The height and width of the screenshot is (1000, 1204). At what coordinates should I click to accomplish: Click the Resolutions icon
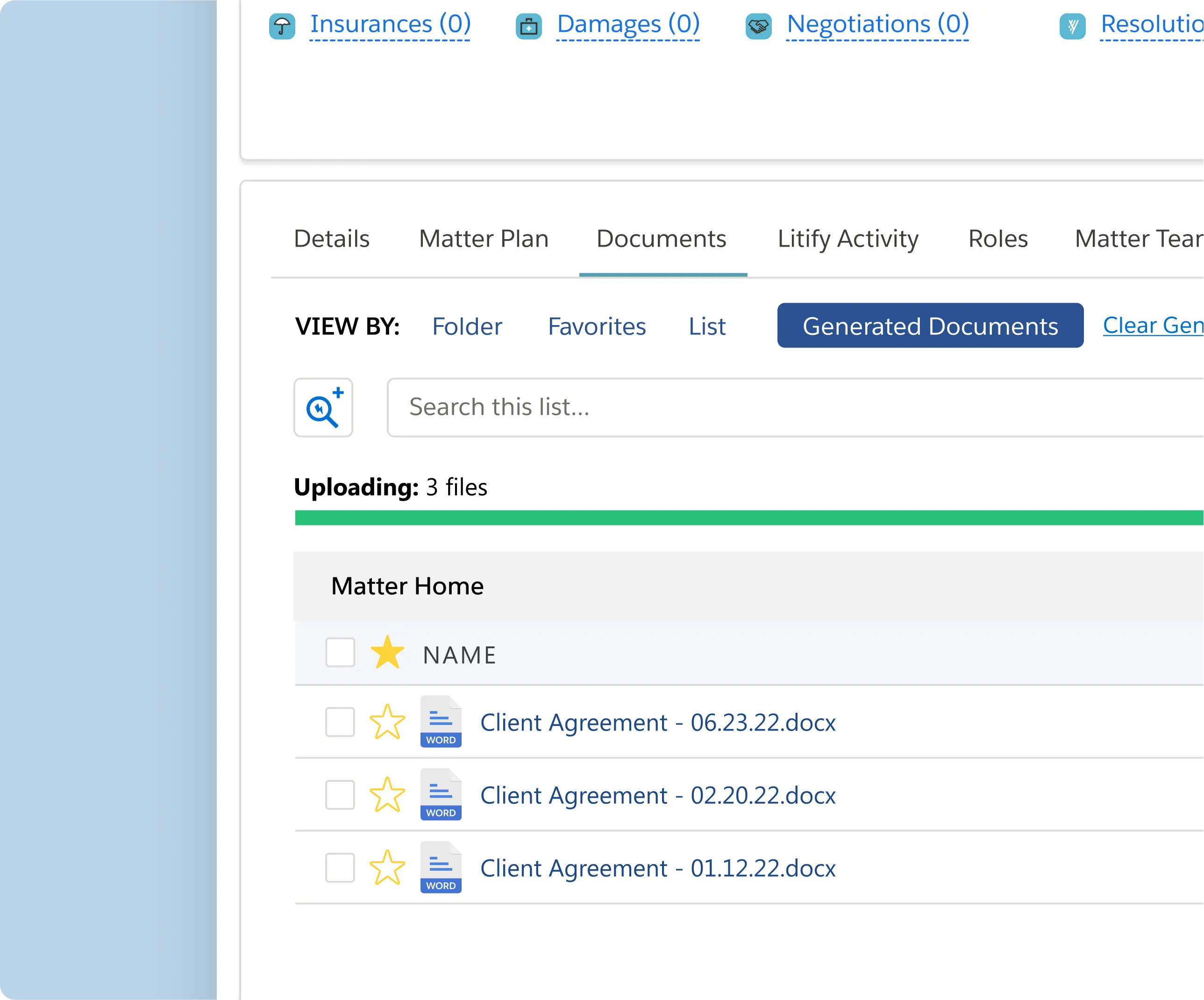[1072, 26]
